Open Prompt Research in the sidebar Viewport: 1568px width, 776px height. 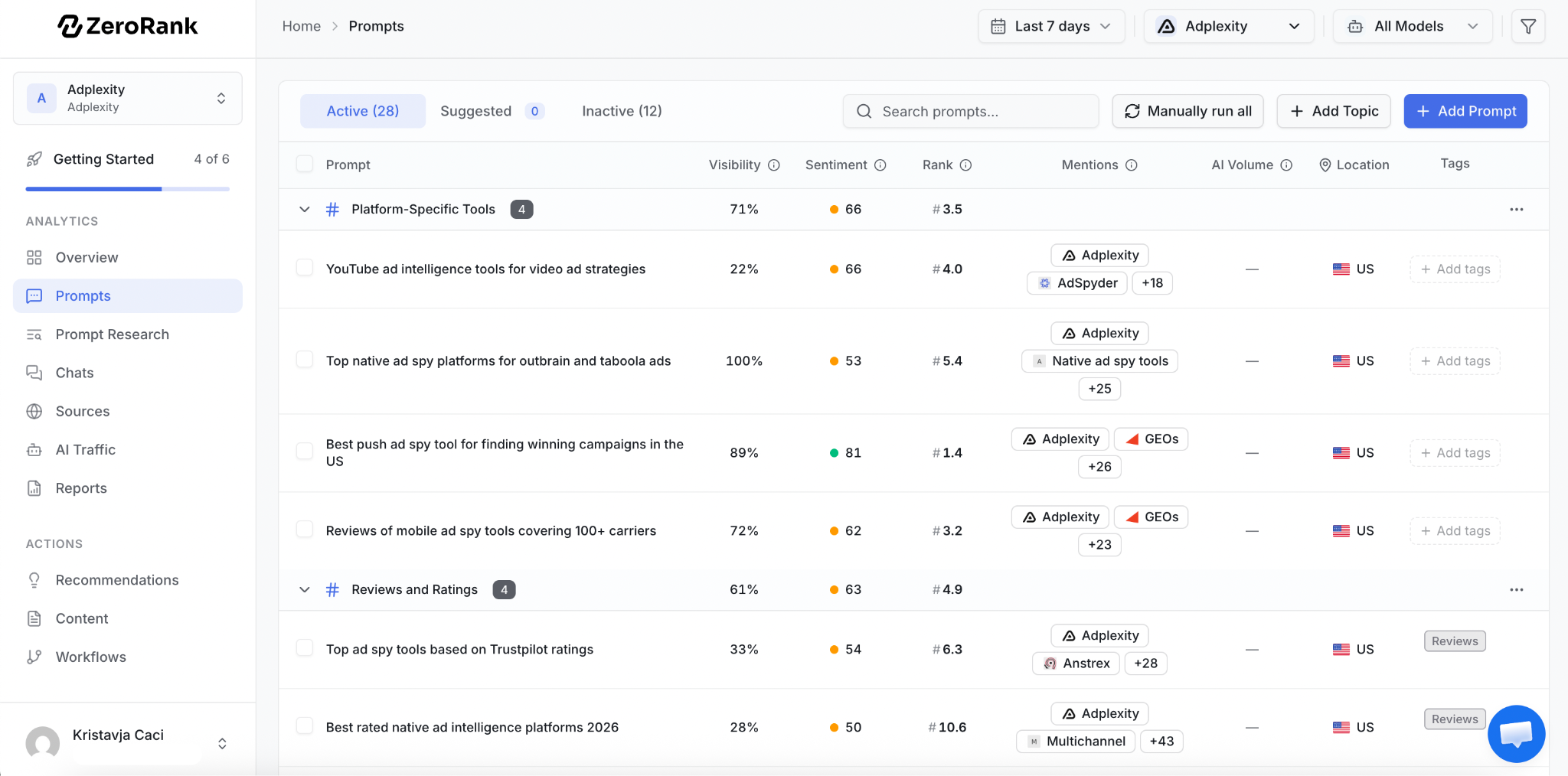pos(128,334)
